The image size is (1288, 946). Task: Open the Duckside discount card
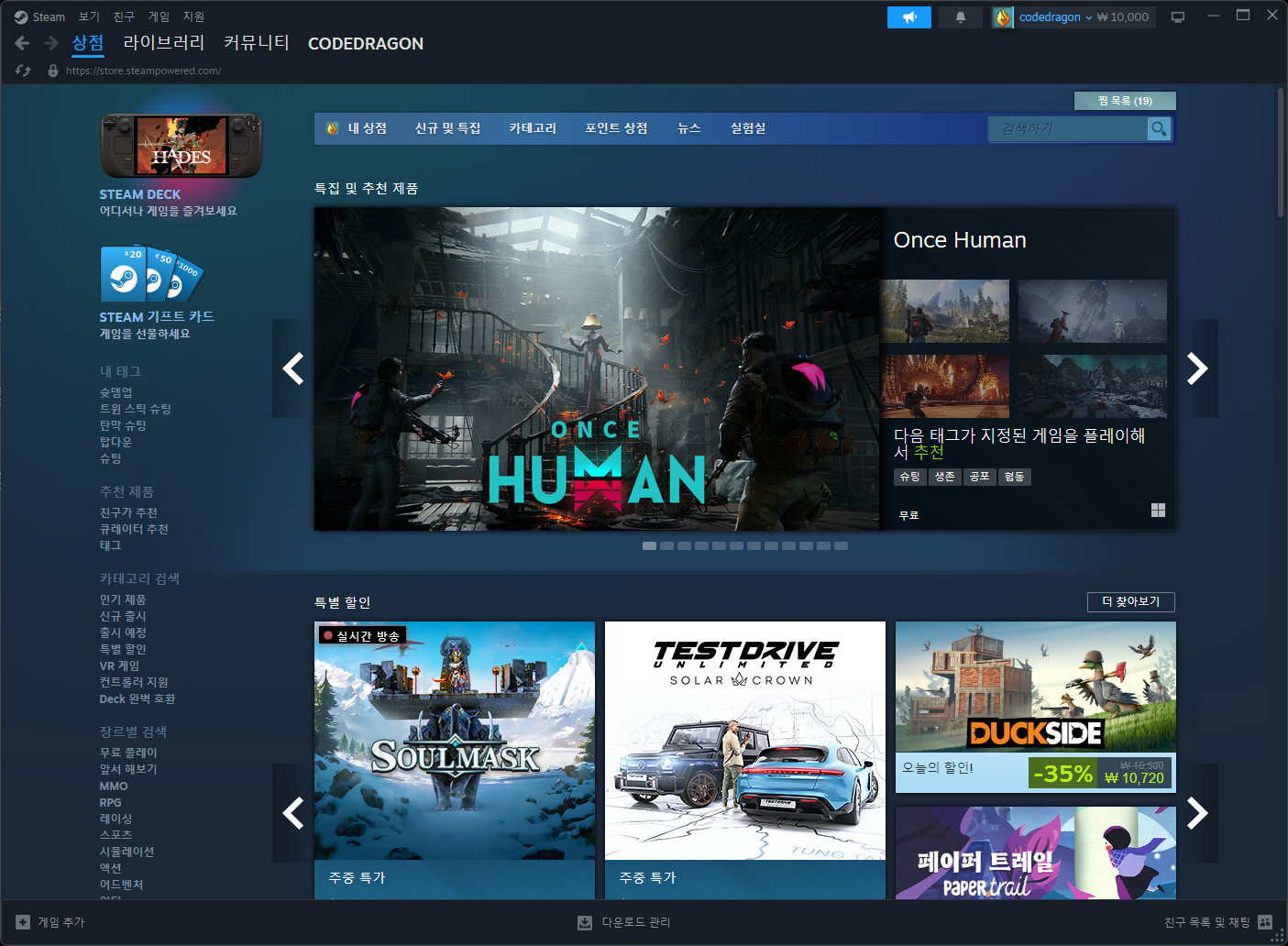point(1036,707)
